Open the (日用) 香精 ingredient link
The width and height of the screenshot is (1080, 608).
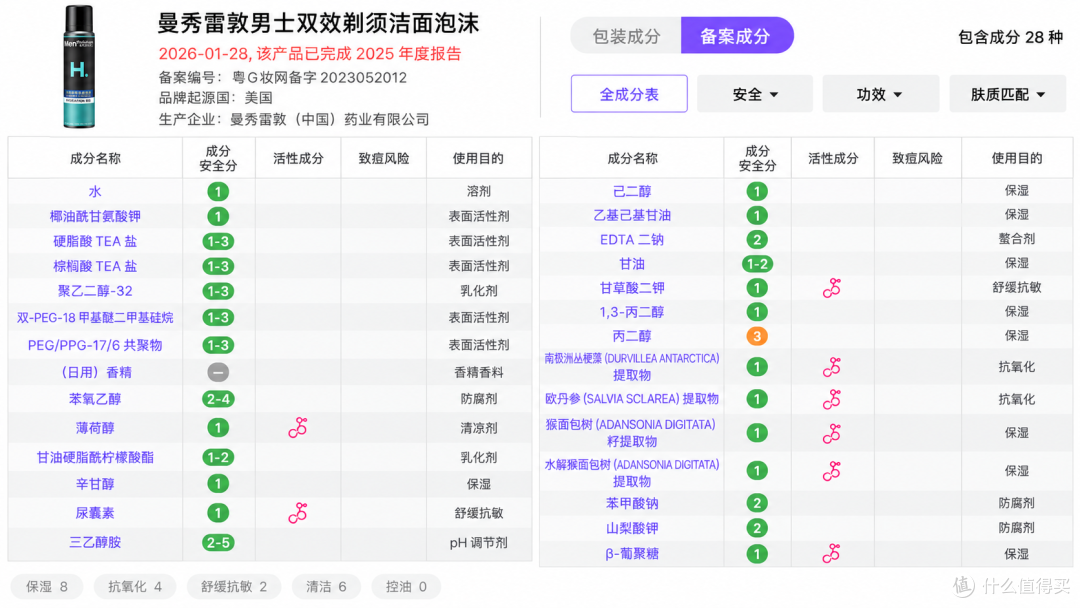point(95,373)
